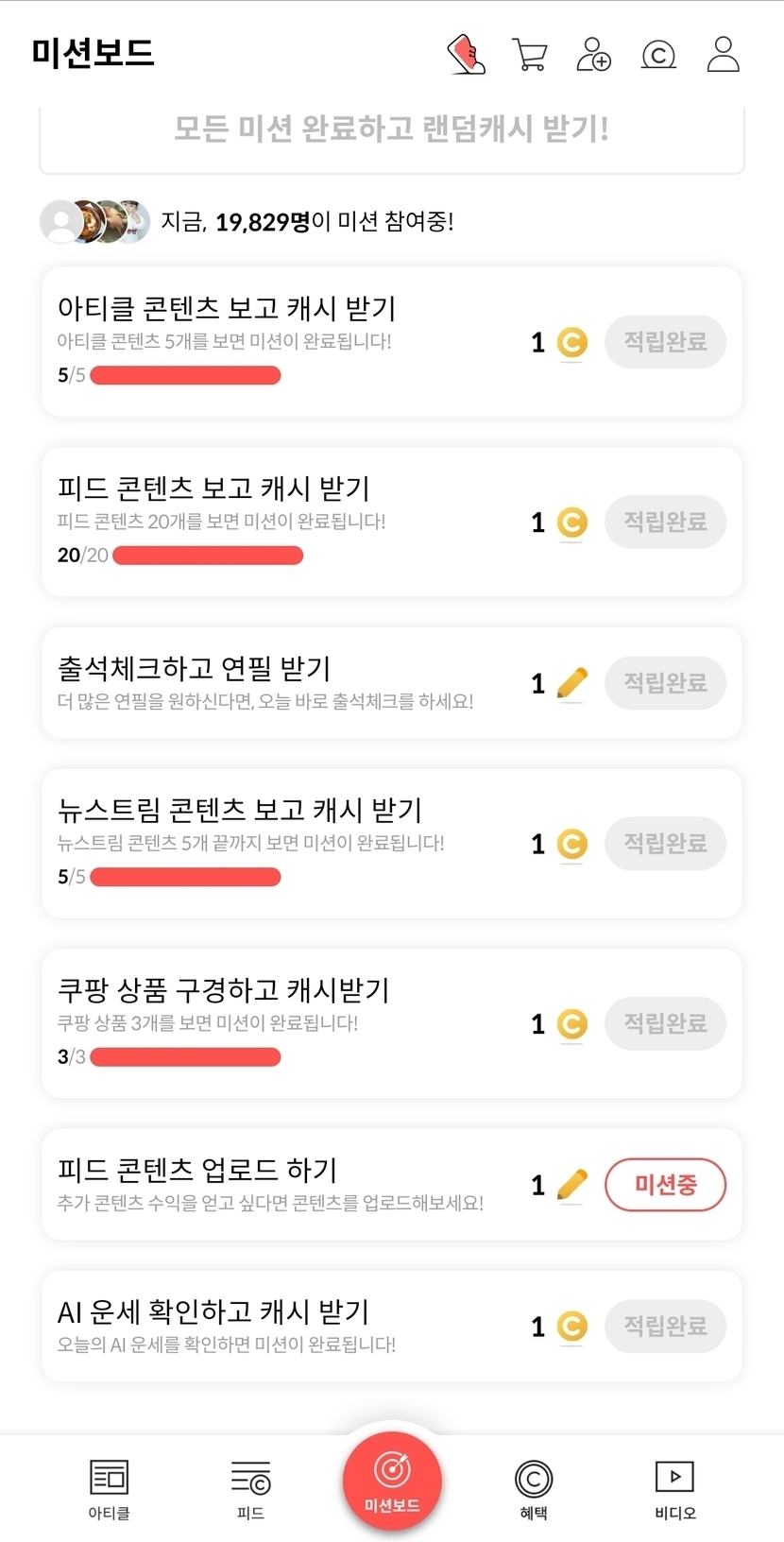Open the 혜택 tab
This screenshot has height=1542, width=784.
tap(534, 1488)
